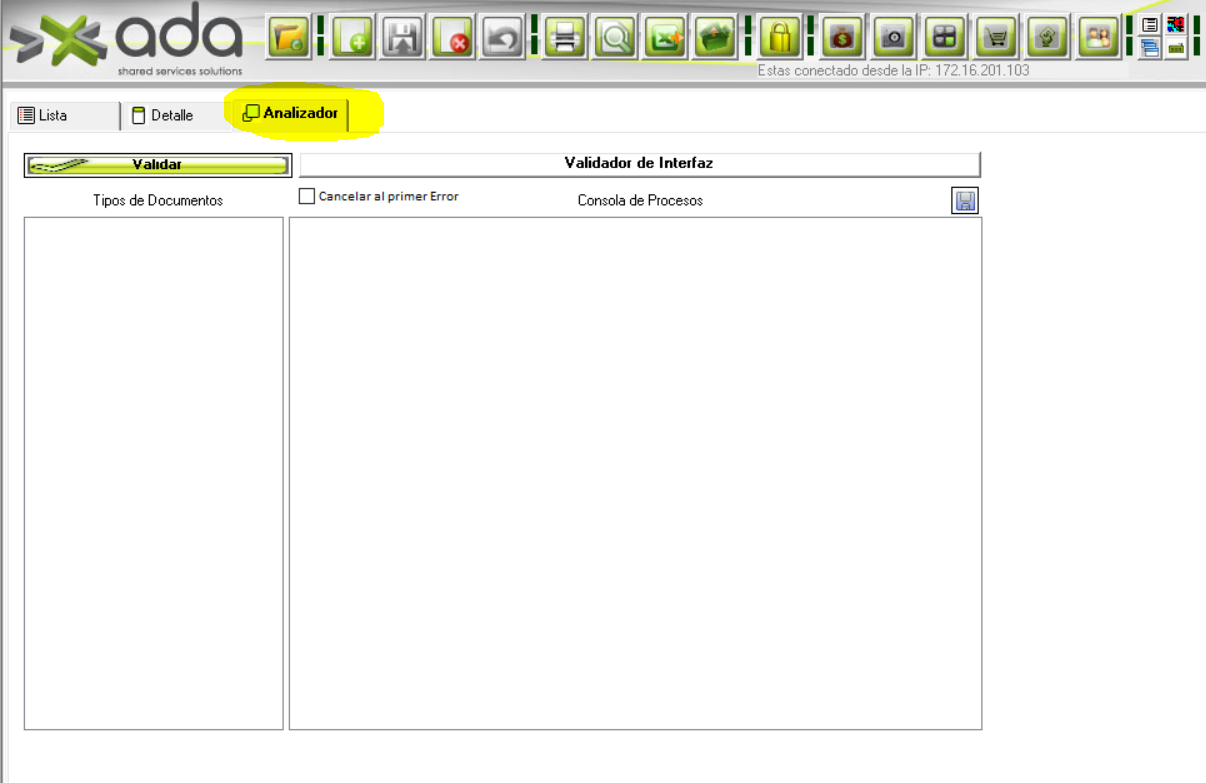Create a new record with the green plus icon
The width and height of the screenshot is (1206, 783).
352,38
